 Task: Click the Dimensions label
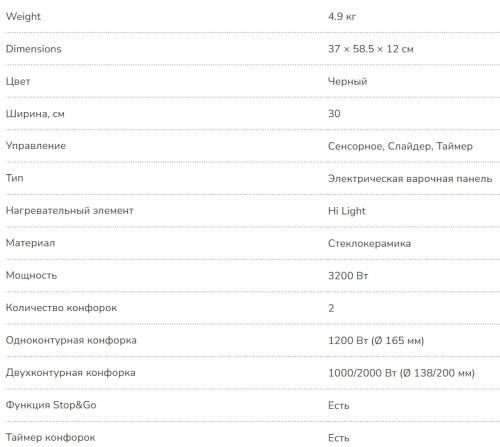(x=33, y=49)
